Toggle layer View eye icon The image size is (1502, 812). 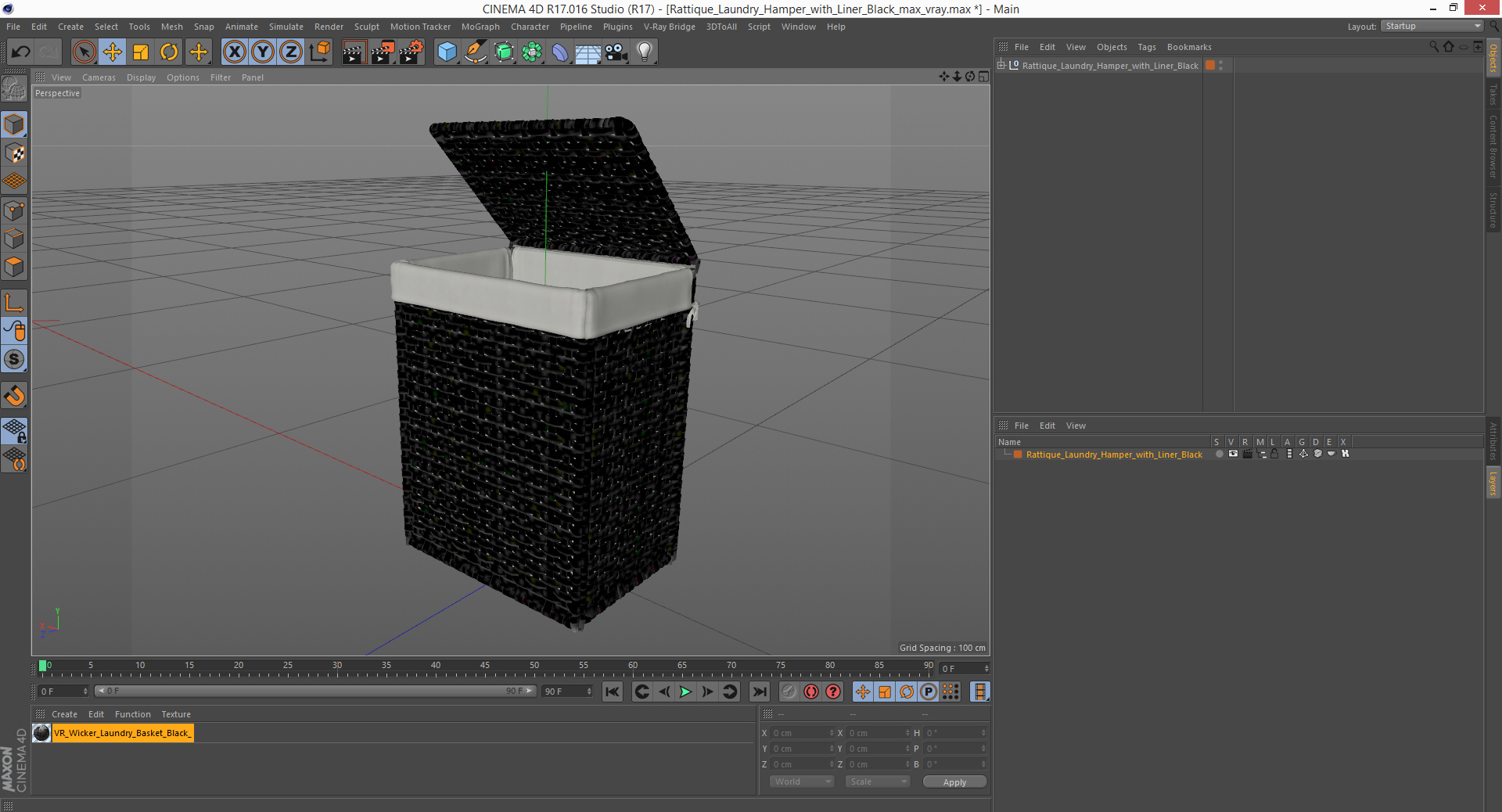coord(1233,454)
